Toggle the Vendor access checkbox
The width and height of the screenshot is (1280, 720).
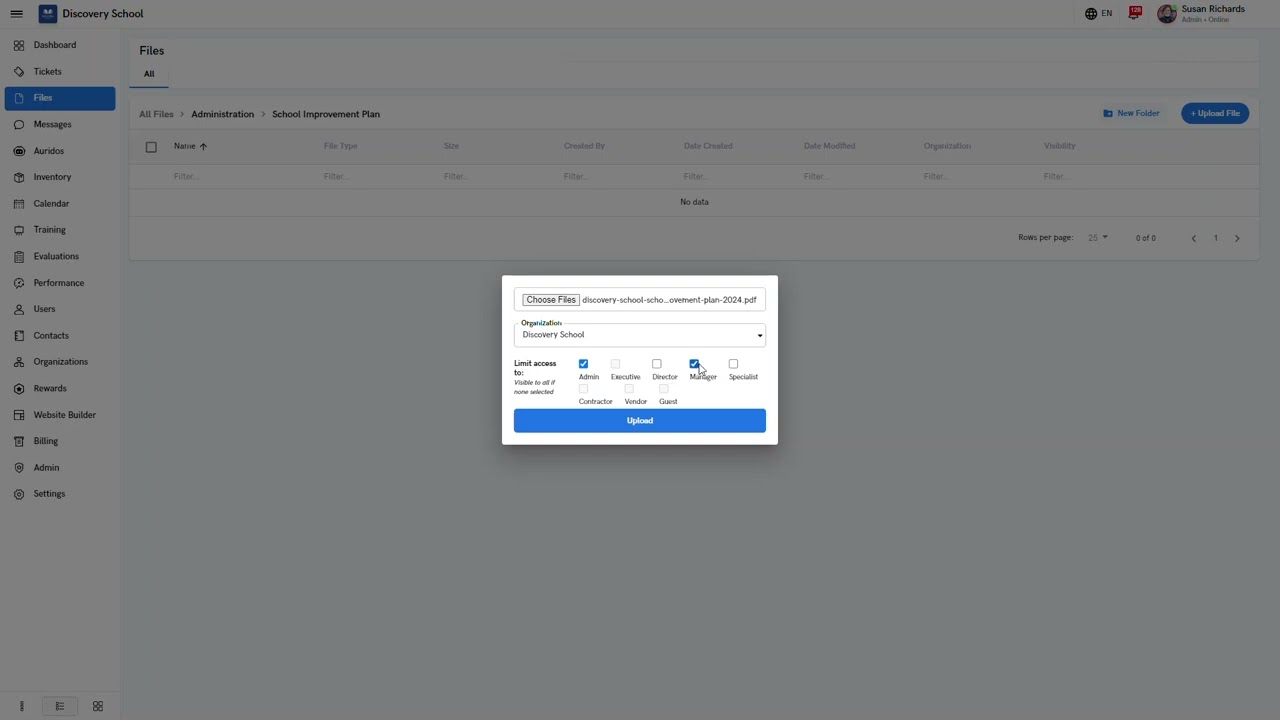[629, 389]
